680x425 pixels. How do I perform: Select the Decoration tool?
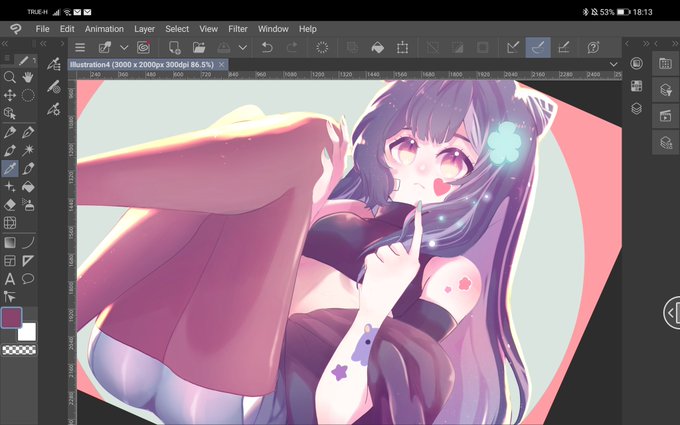pos(28,169)
